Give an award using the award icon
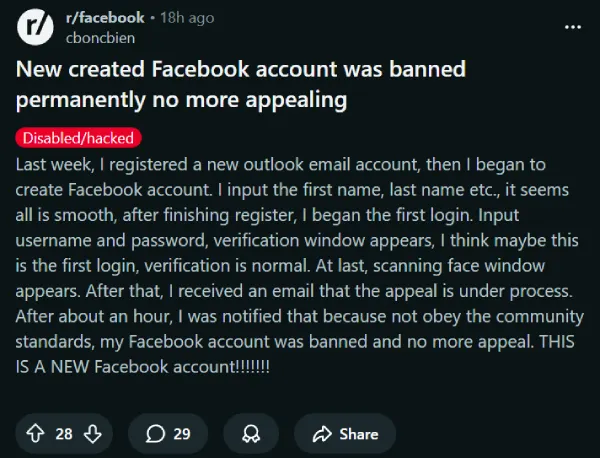 [x=250, y=433]
